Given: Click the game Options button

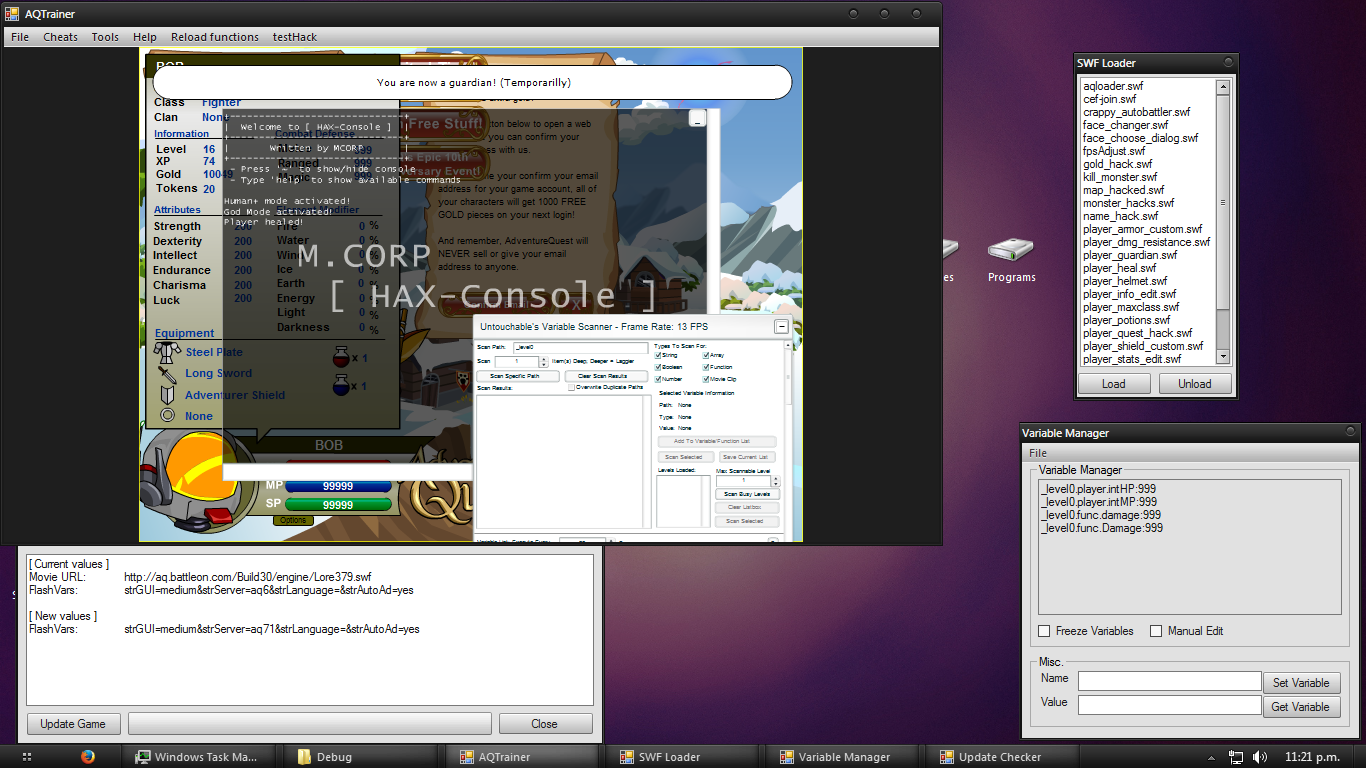Looking at the screenshot, I should [293, 520].
